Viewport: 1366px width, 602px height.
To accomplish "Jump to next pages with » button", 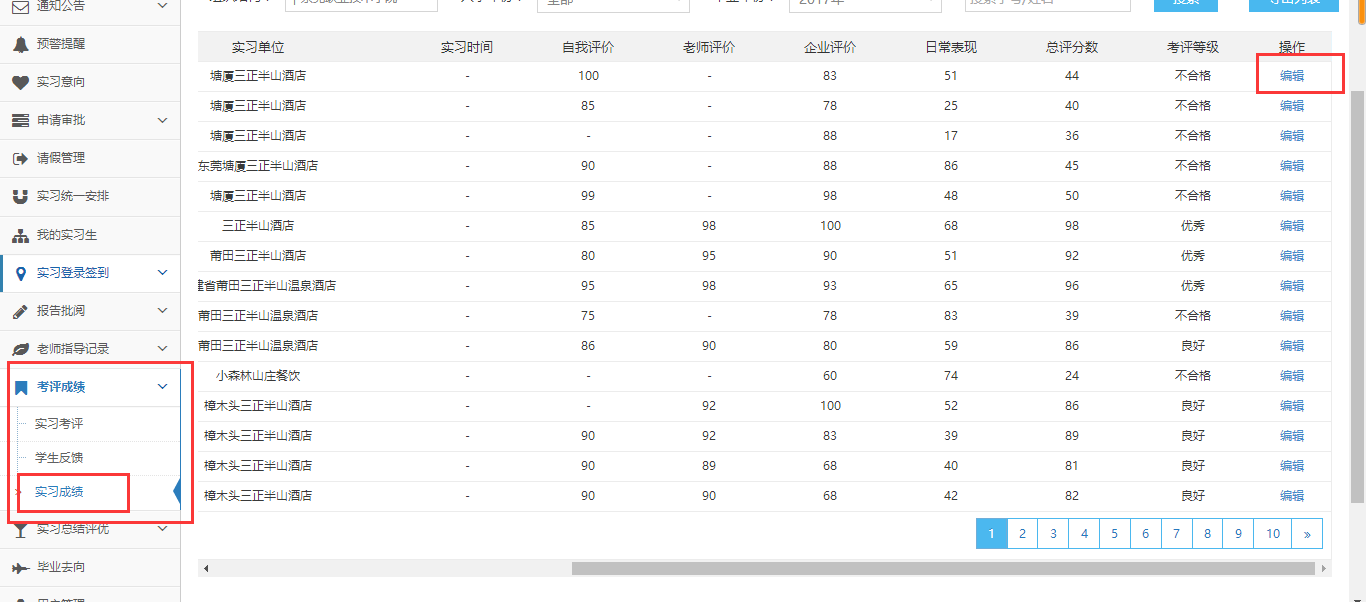I will tap(1306, 534).
